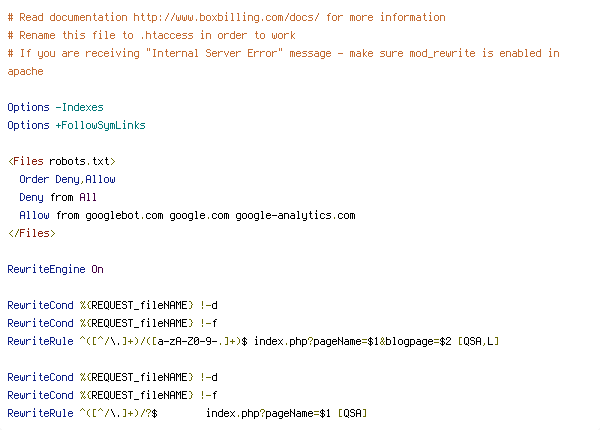Click "google-analytics.com" in the Allow line

[x=295, y=215]
